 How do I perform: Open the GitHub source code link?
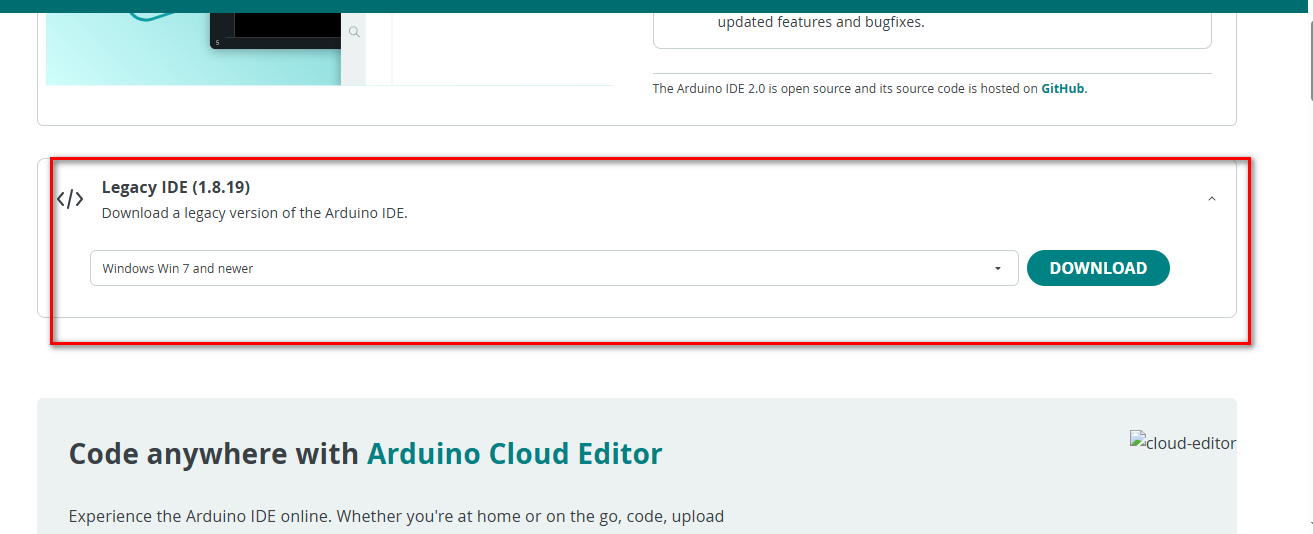coord(1062,88)
